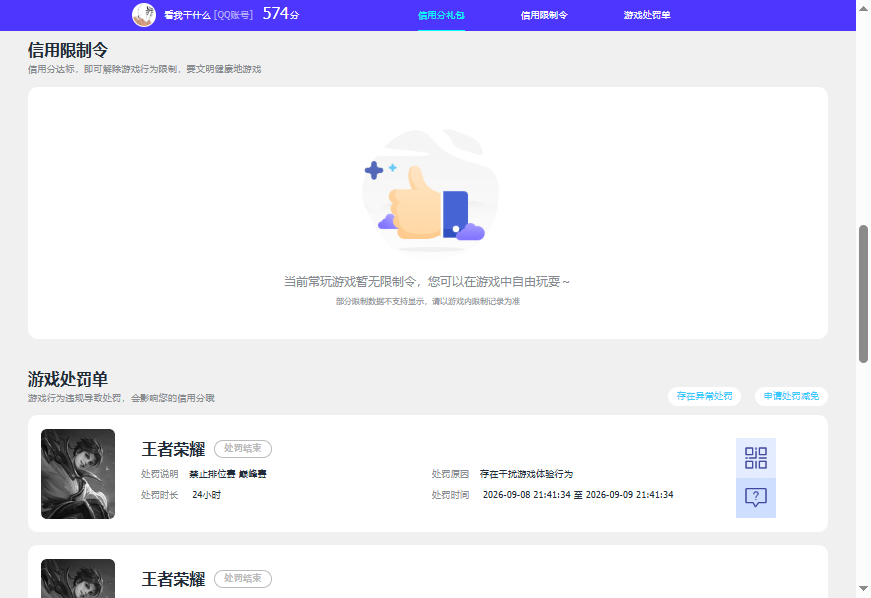Click the 存在干扰游戏体验行为 penalty reason

point(526,474)
